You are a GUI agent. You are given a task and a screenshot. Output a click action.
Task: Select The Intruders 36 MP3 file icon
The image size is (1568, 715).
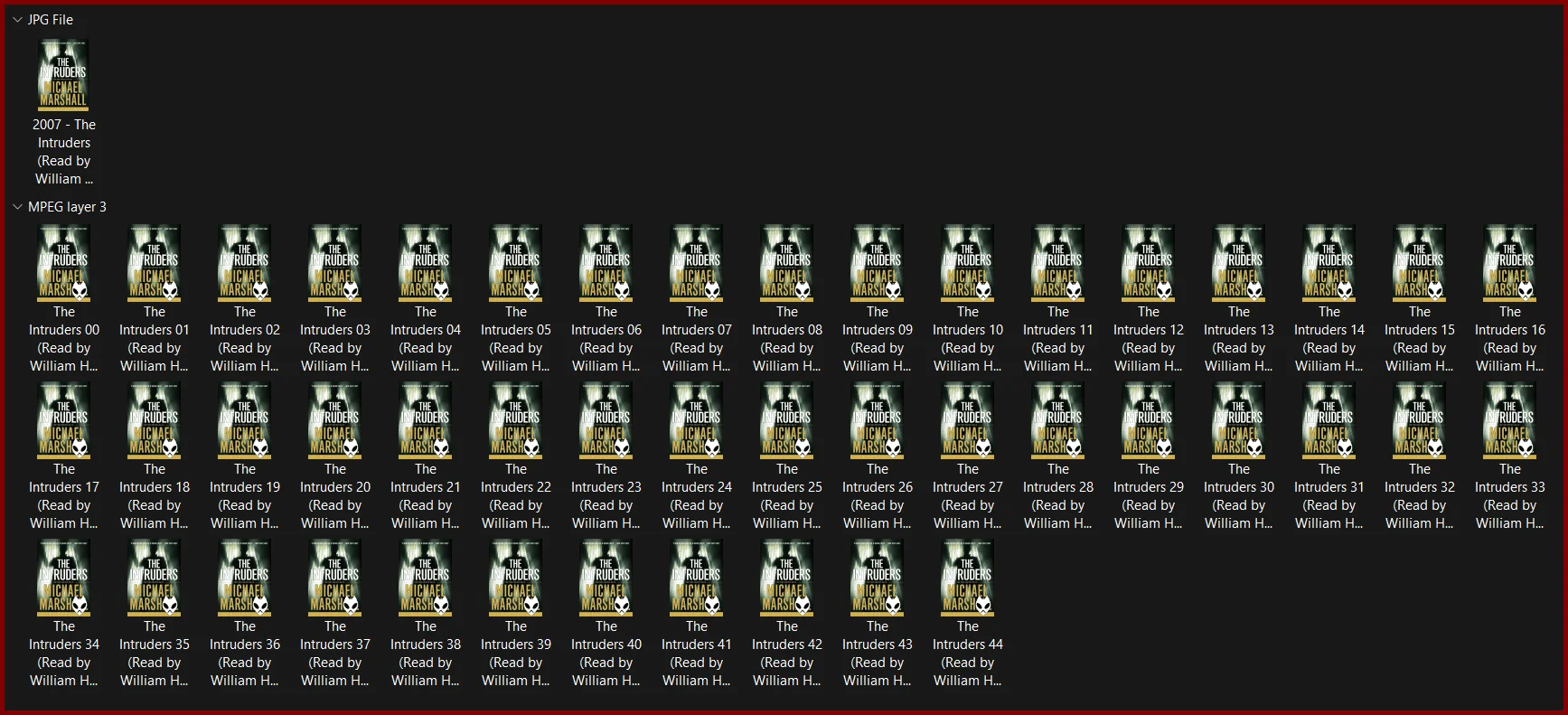(x=245, y=578)
